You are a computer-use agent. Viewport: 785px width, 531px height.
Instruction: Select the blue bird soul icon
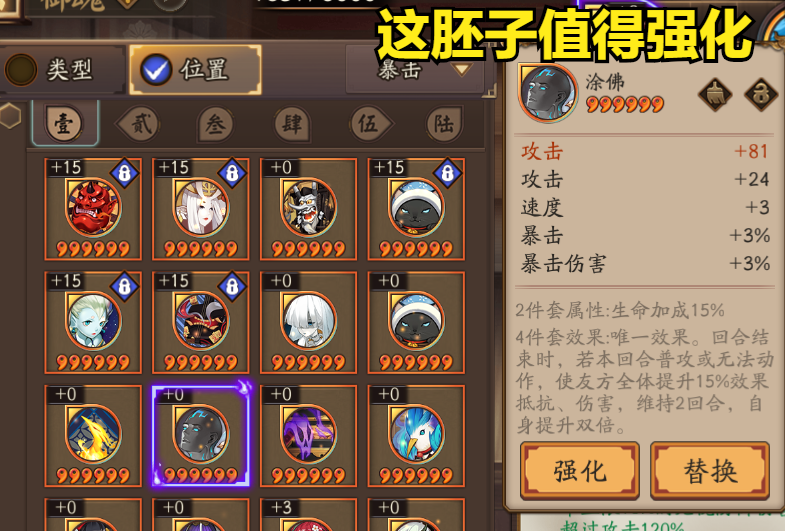point(416,436)
